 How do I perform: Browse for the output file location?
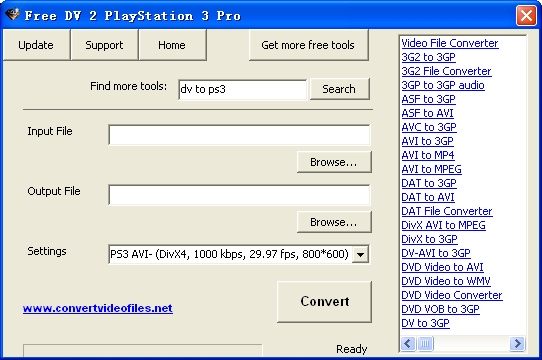(x=334, y=222)
